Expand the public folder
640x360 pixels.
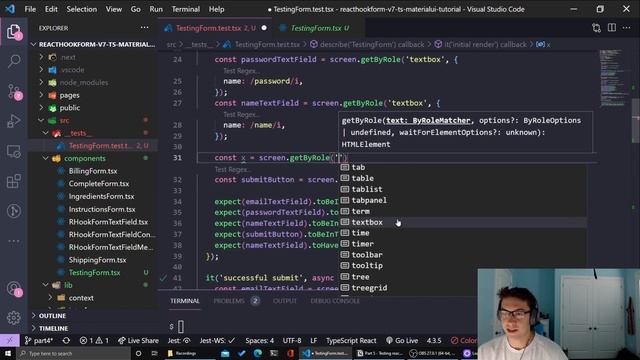[92, 108]
